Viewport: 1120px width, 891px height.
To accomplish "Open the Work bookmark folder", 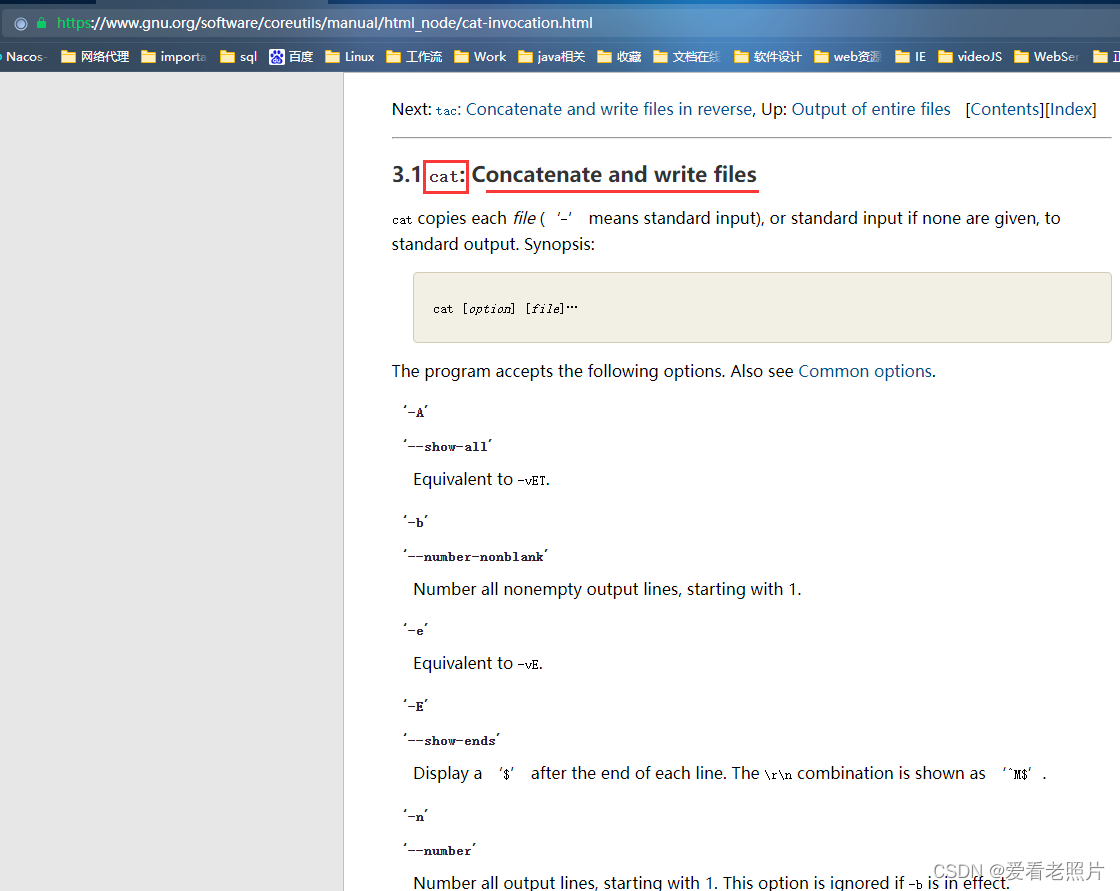I will (x=480, y=56).
